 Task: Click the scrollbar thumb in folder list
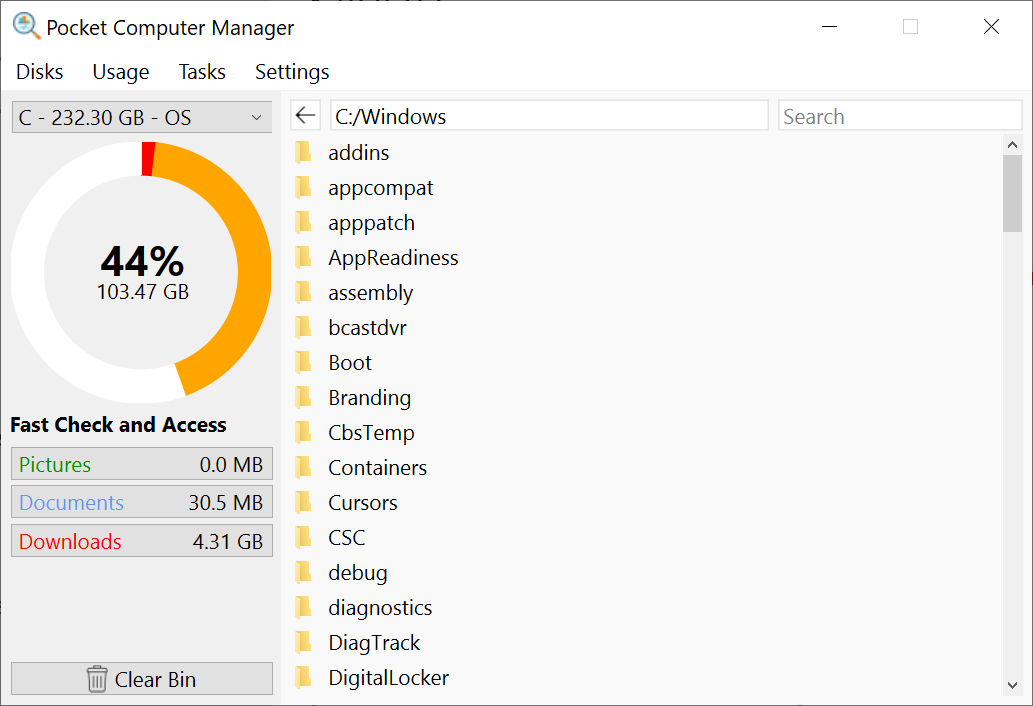pos(1012,194)
